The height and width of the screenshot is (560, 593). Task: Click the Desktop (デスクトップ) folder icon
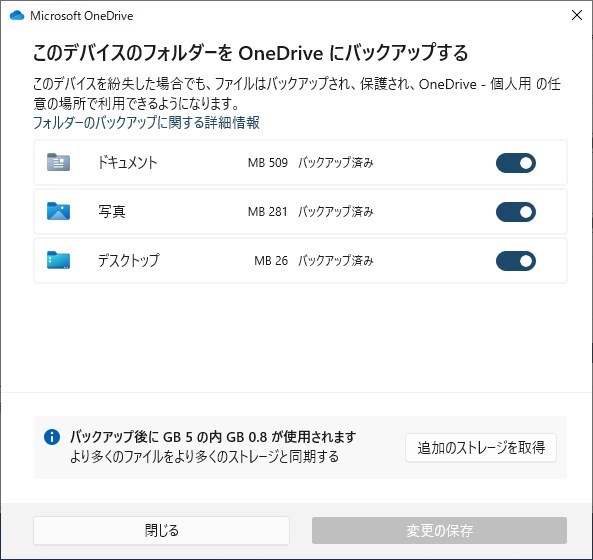(58, 260)
